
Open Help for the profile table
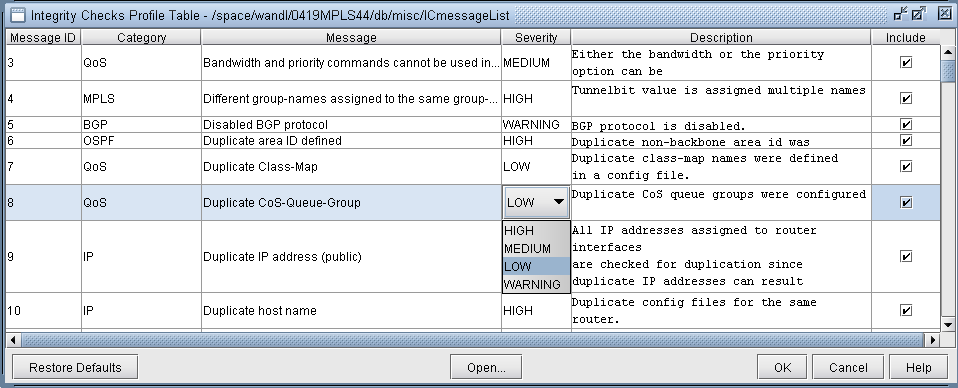tap(919, 367)
